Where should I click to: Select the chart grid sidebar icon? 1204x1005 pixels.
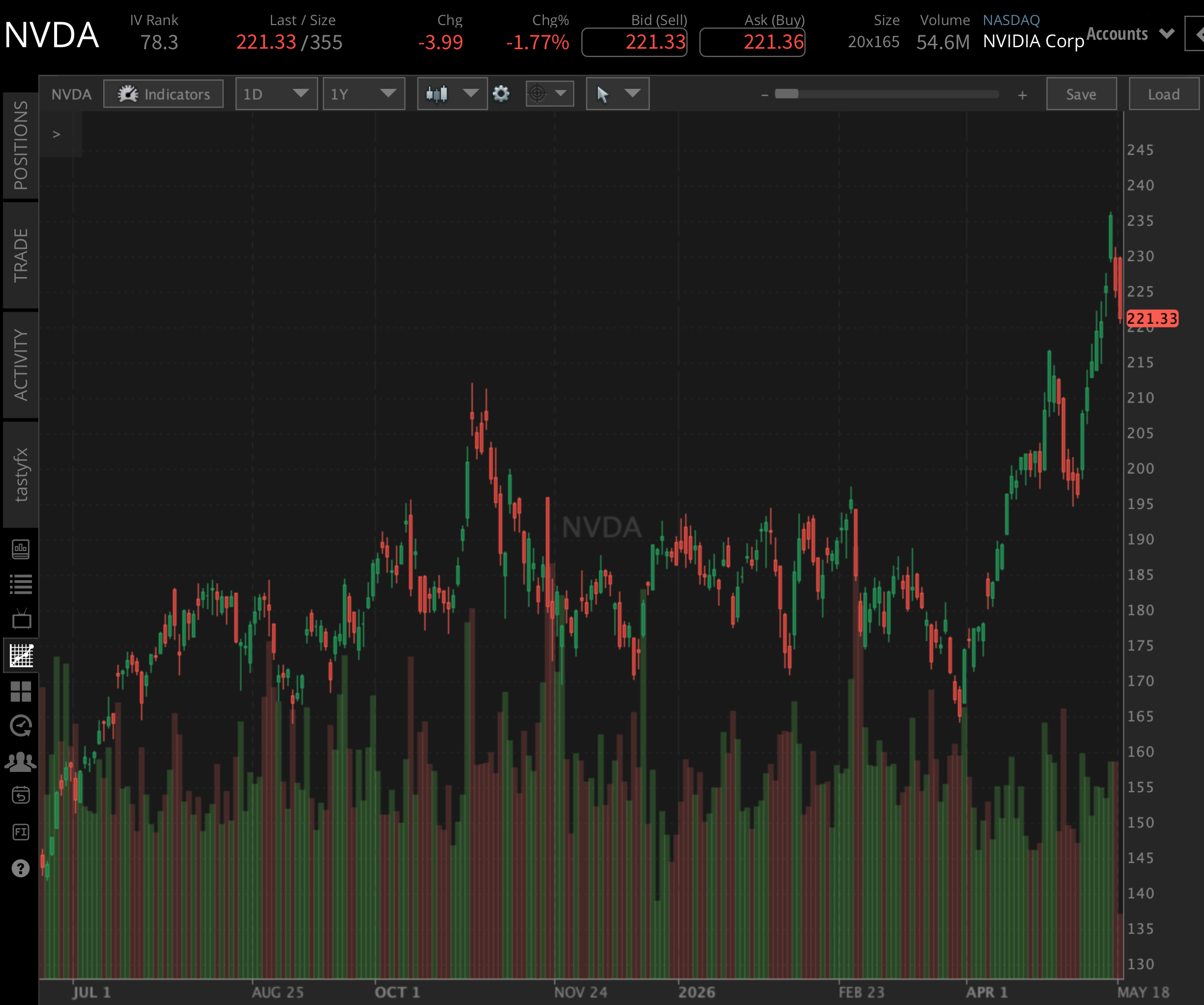[21, 655]
